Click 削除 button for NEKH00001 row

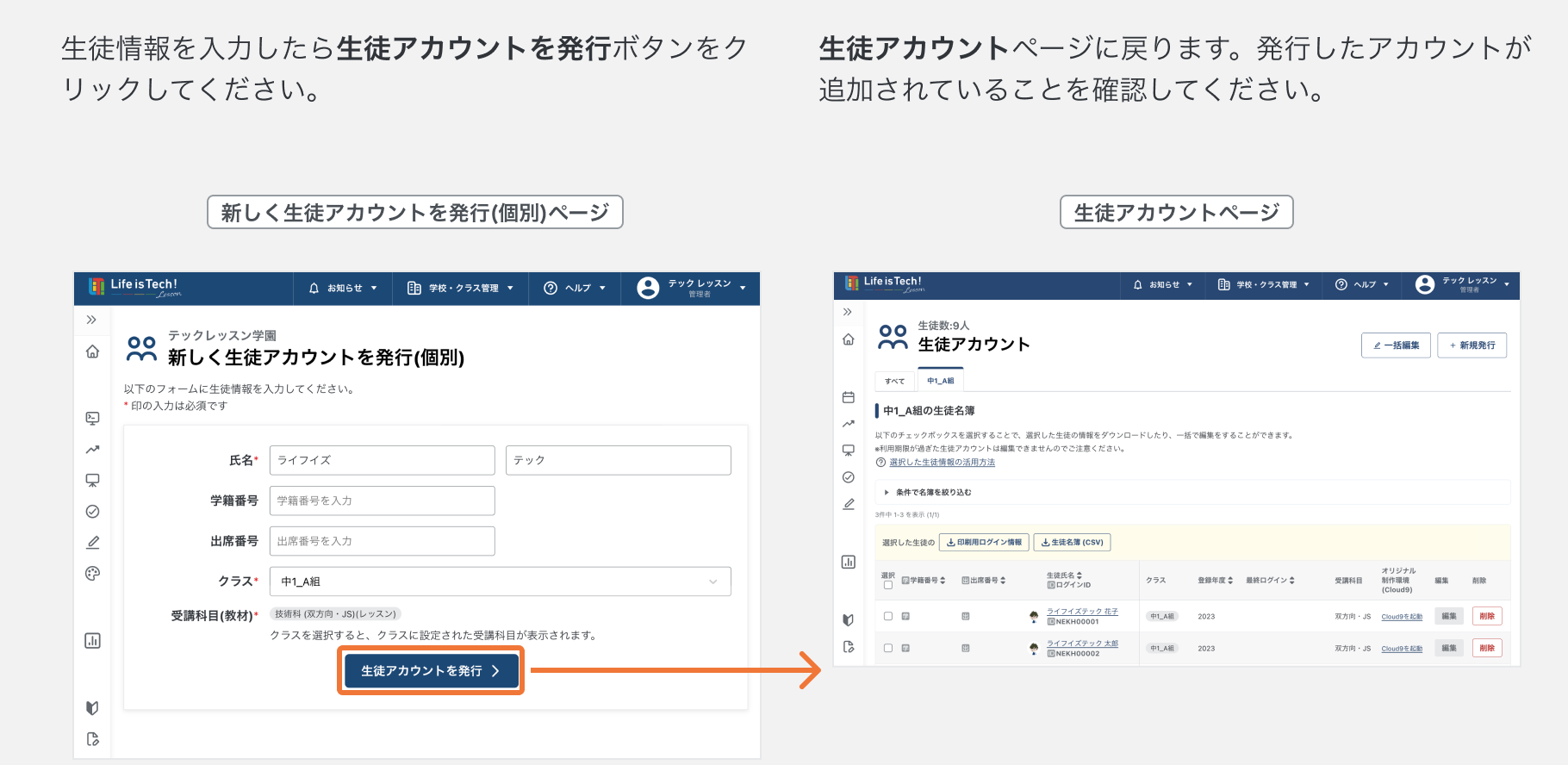[1487, 616]
